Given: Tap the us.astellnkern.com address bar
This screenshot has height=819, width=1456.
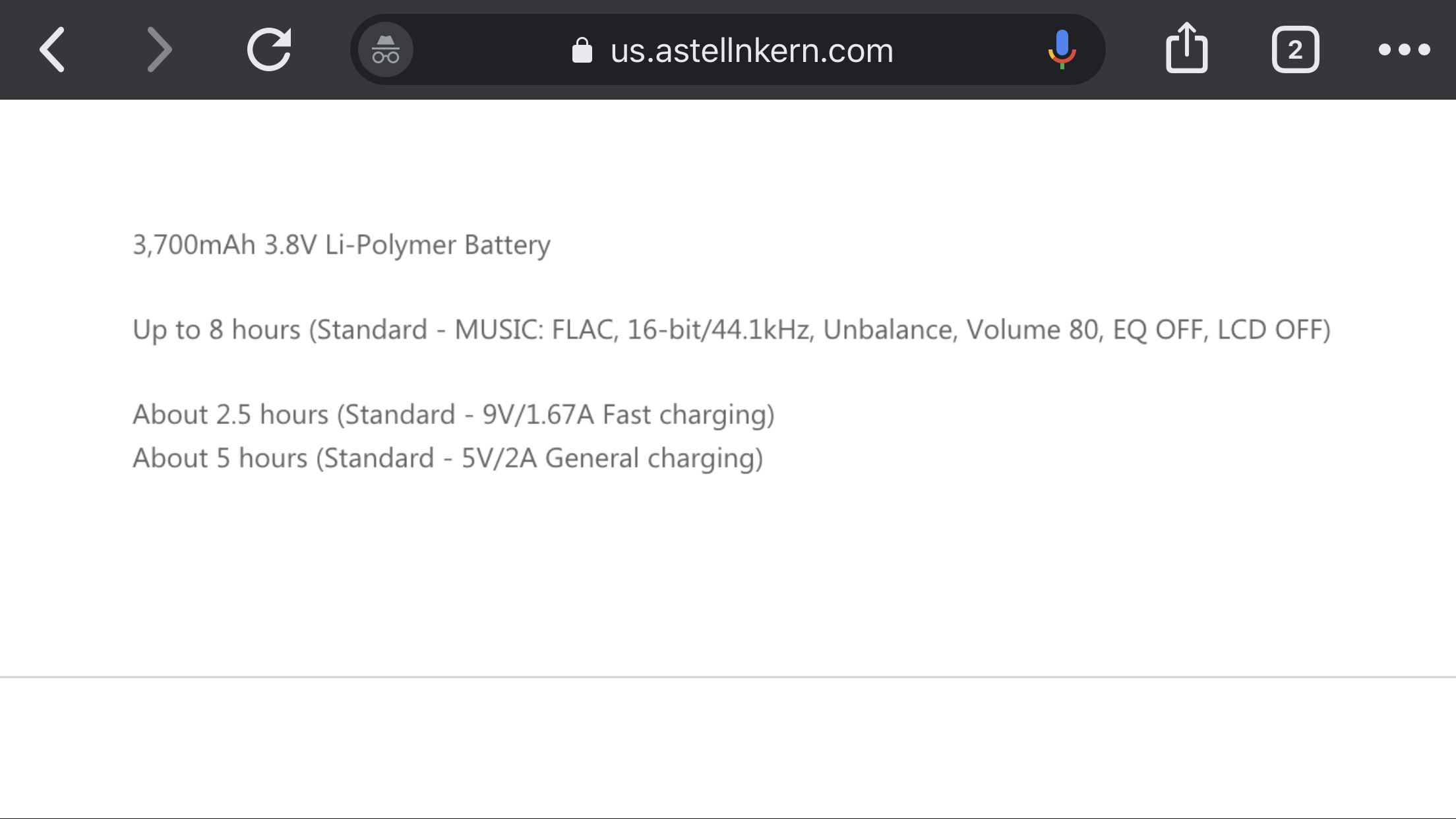Looking at the screenshot, I should coord(728,49).
